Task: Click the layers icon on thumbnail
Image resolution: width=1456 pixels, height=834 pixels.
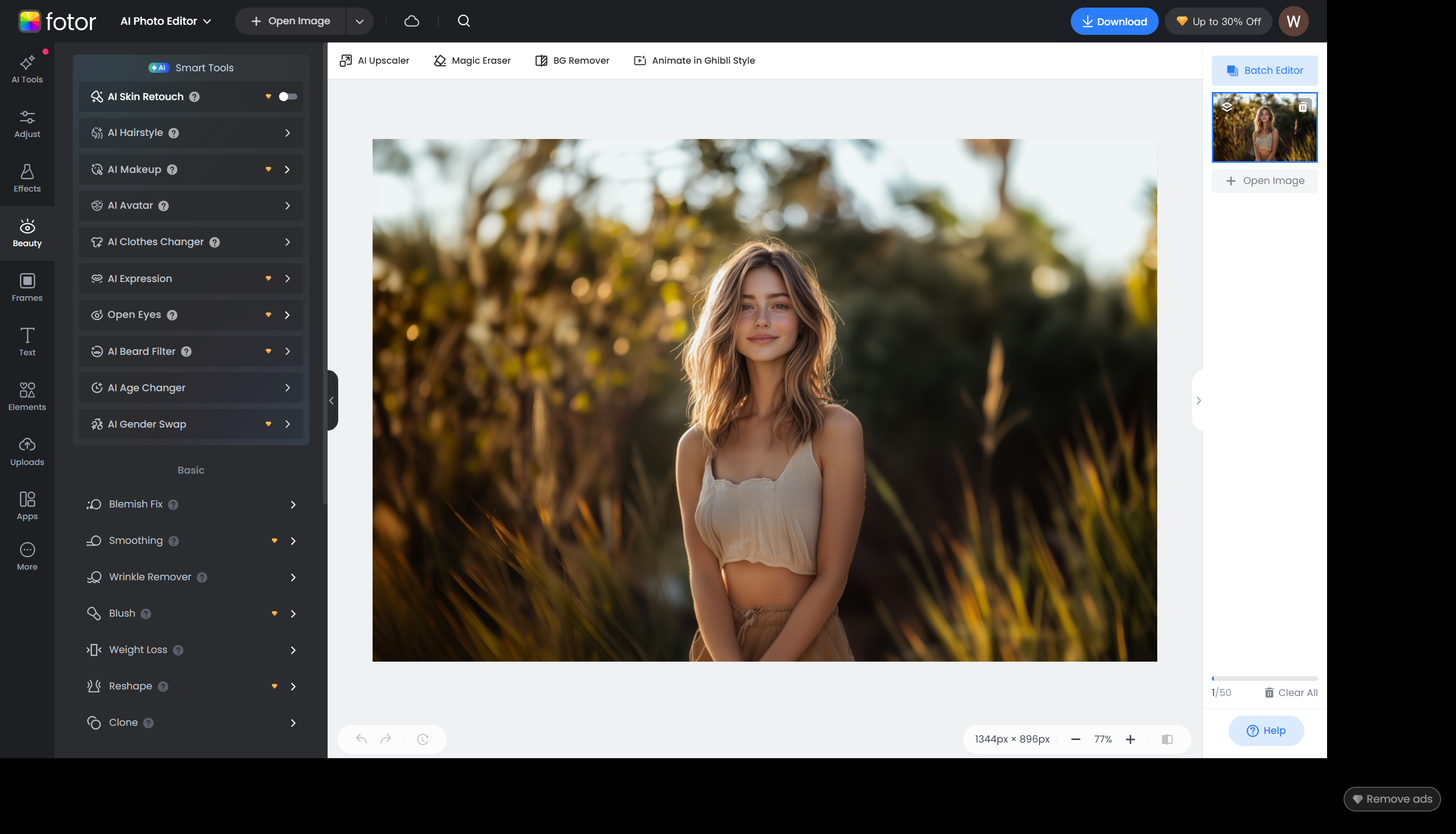Action: 1227,107
